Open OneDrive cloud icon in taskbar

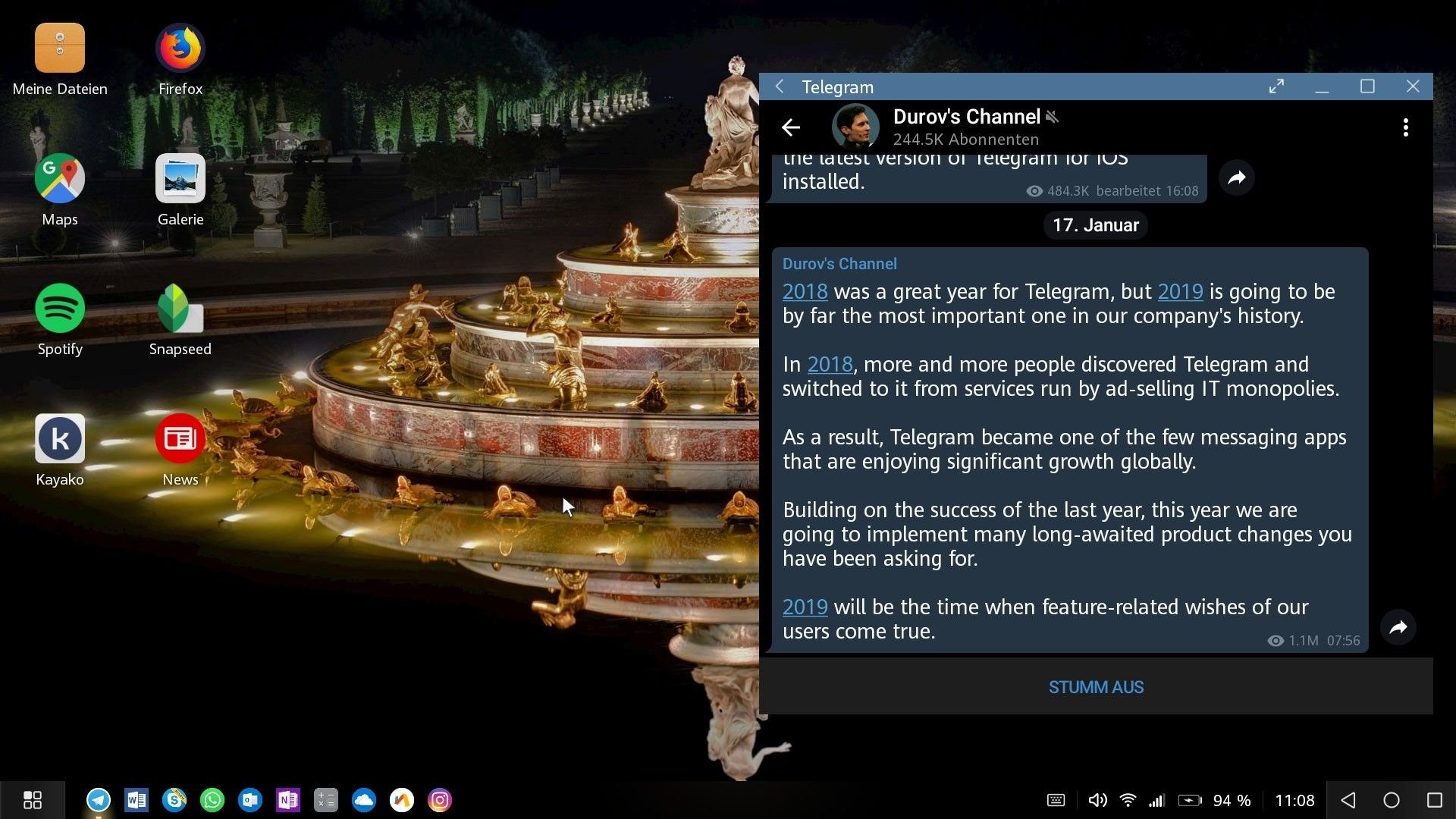(x=364, y=800)
